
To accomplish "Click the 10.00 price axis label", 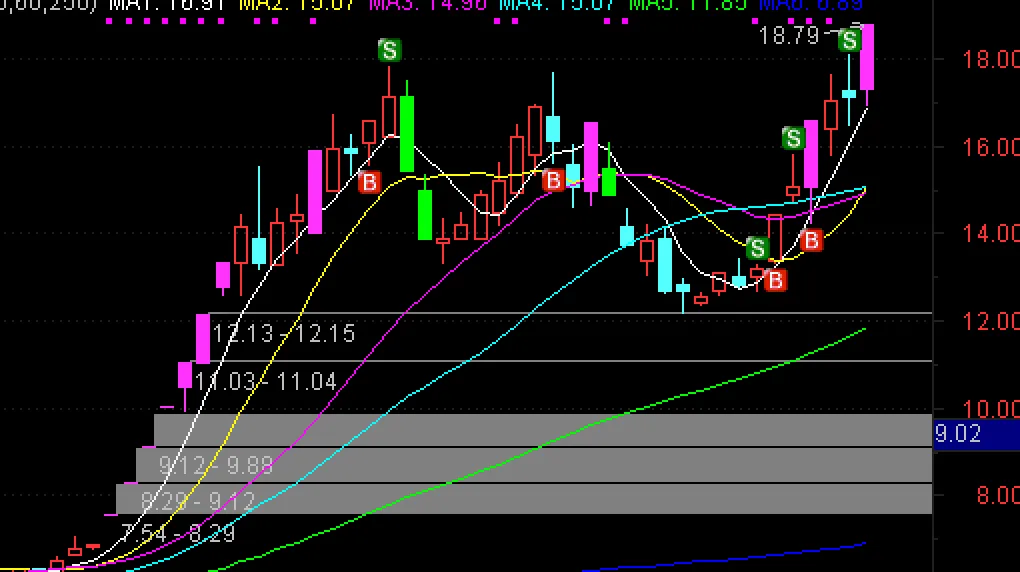I will point(991,409).
